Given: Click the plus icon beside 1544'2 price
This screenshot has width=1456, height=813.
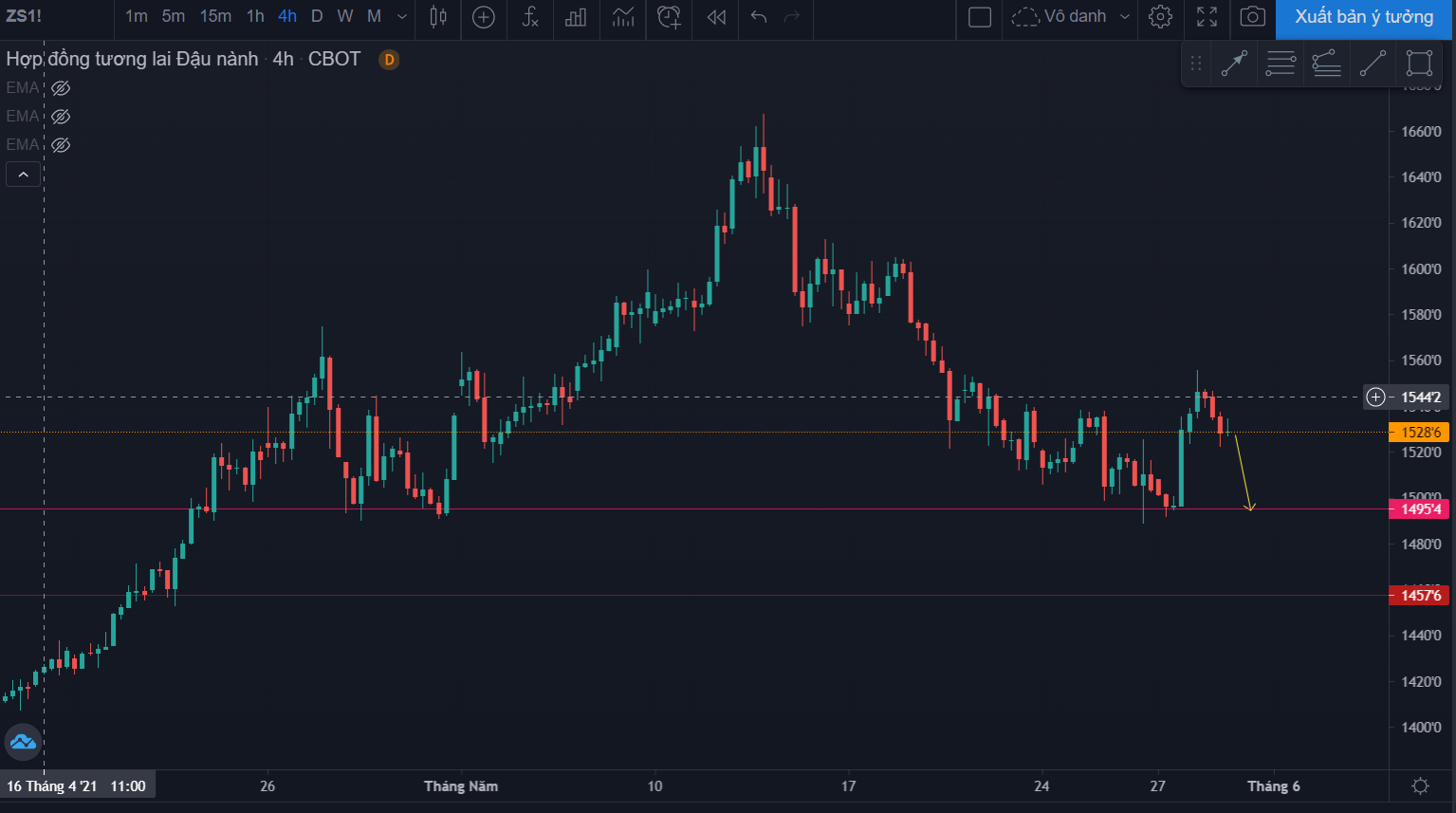Looking at the screenshot, I should click(x=1375, y=397).
